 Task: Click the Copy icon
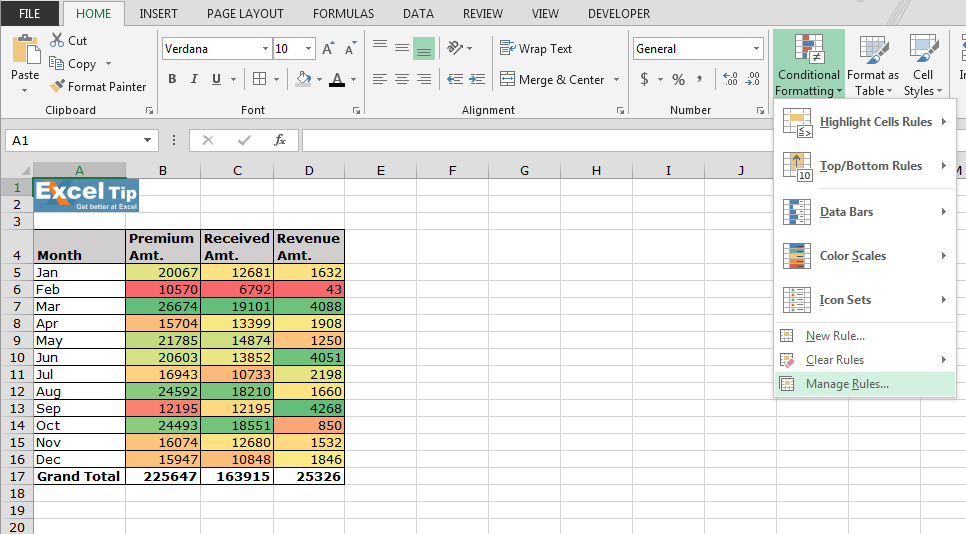click(x=57, y=63)
